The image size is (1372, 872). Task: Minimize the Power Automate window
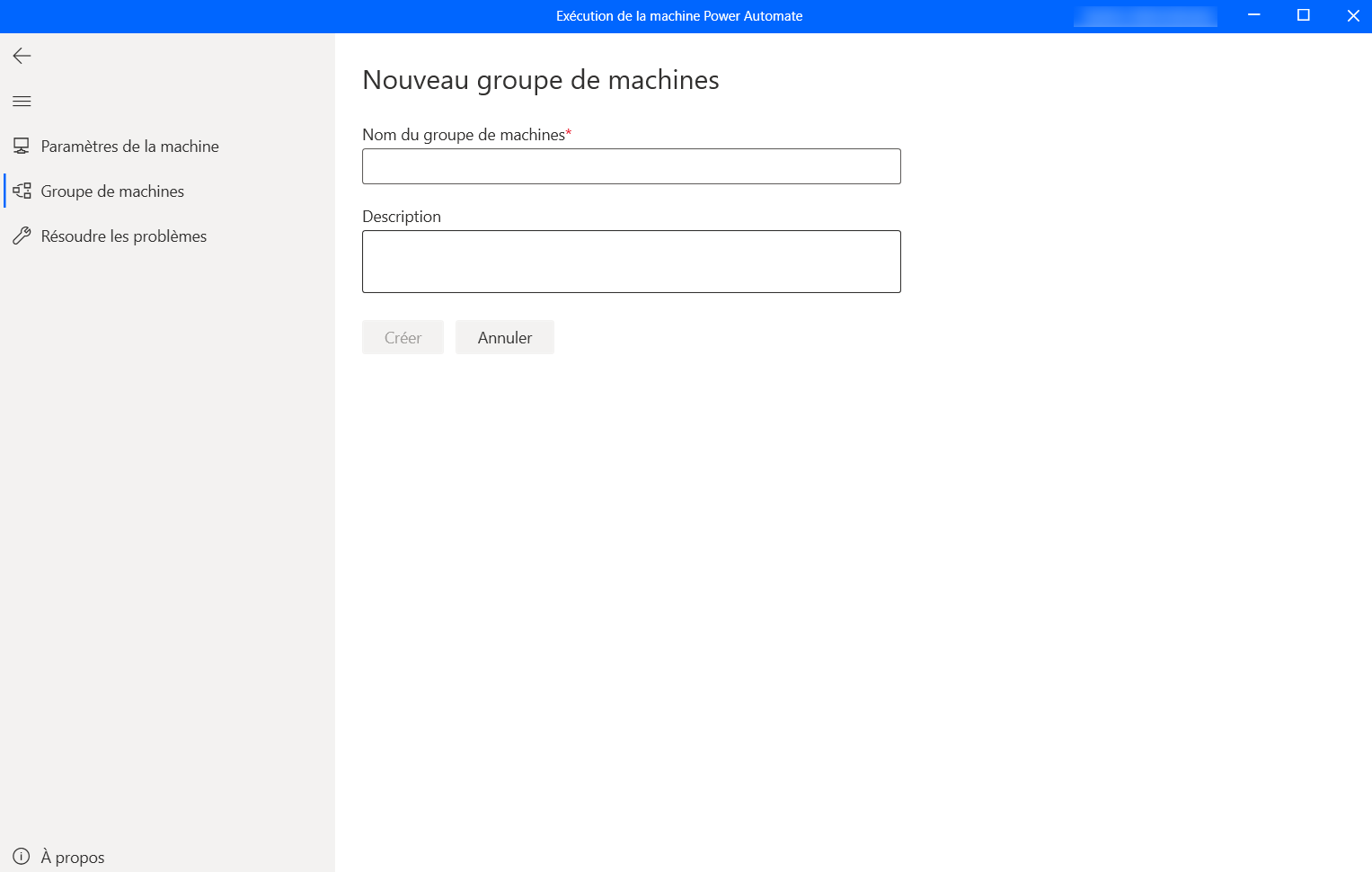click(1254, 15)
